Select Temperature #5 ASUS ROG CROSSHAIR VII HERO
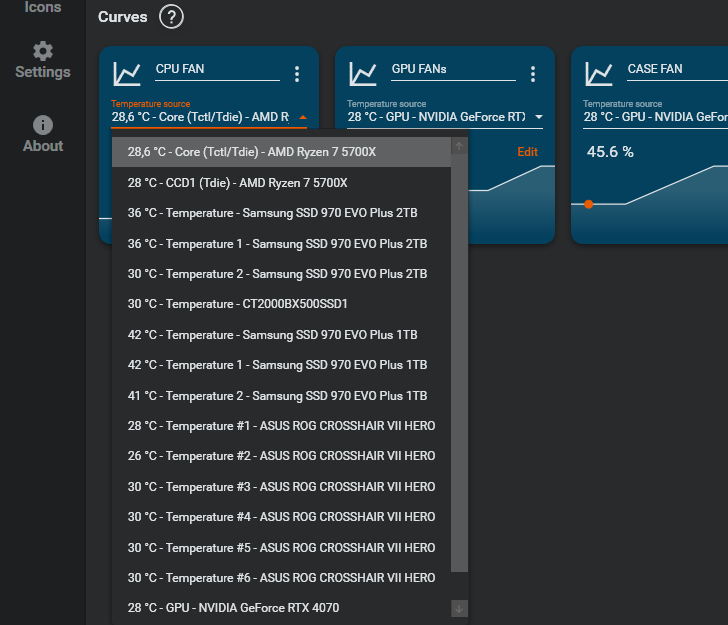 (x=281, y=547)
